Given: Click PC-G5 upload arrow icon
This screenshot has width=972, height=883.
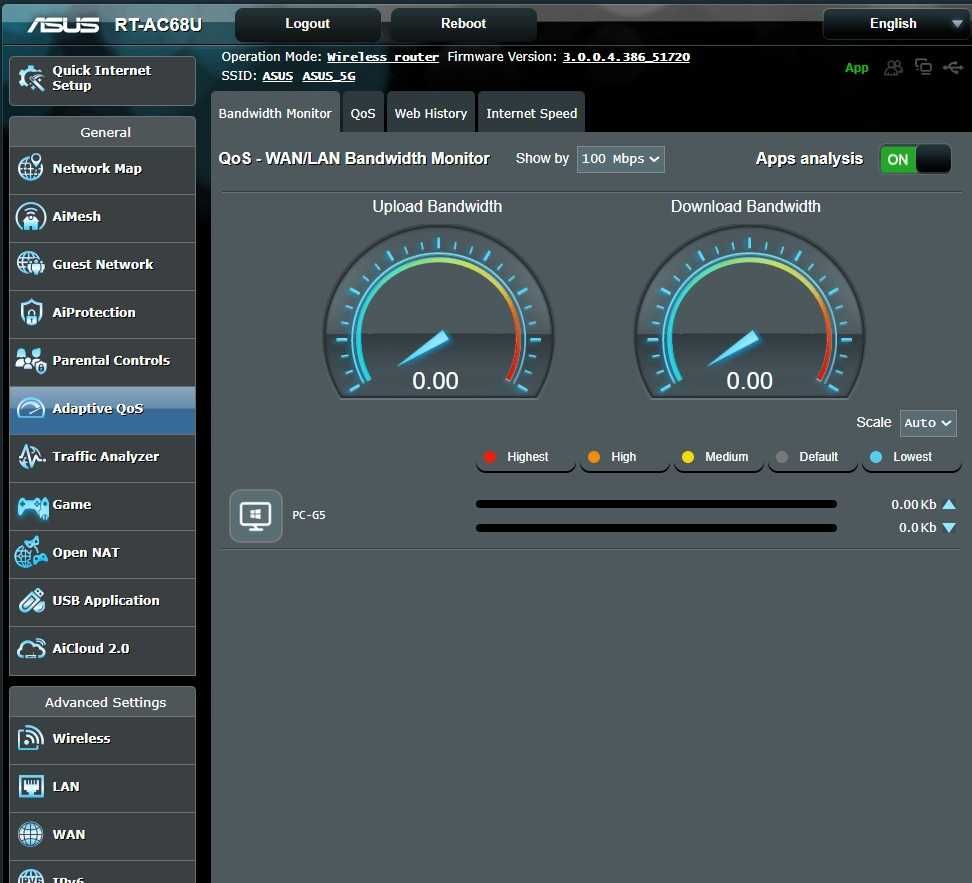Looking at the screenshot, I should pos(949,504).
